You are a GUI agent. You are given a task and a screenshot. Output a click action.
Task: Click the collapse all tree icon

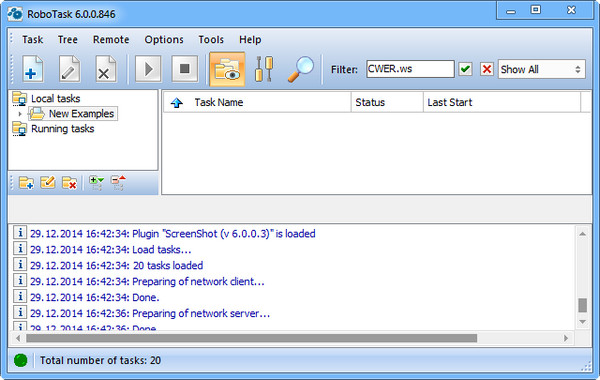(x=118, y=183)
